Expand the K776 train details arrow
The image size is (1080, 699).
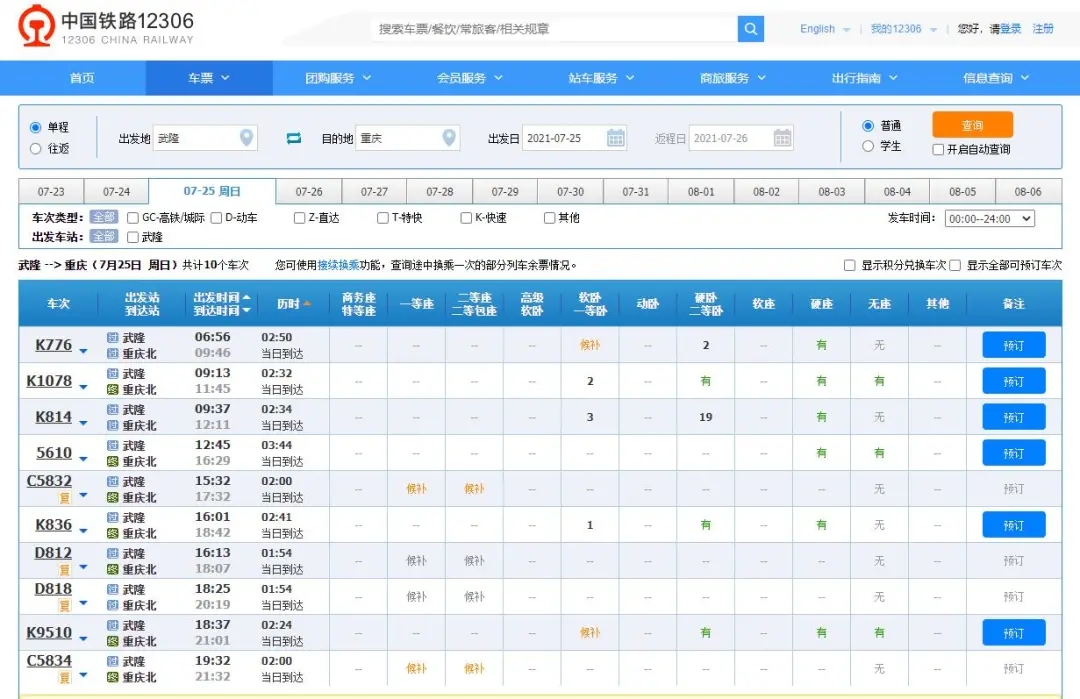pyautogui.click(x=84, y=351)
